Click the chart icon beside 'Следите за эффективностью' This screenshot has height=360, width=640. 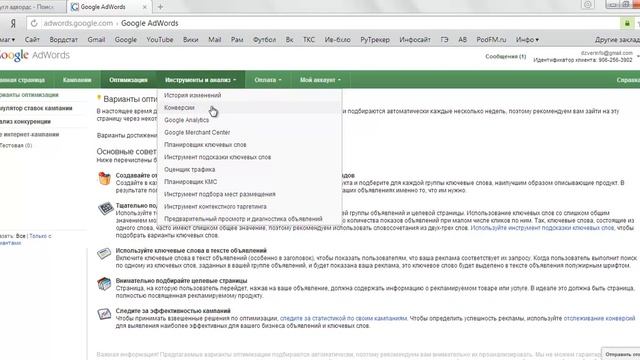click(104, 314)
